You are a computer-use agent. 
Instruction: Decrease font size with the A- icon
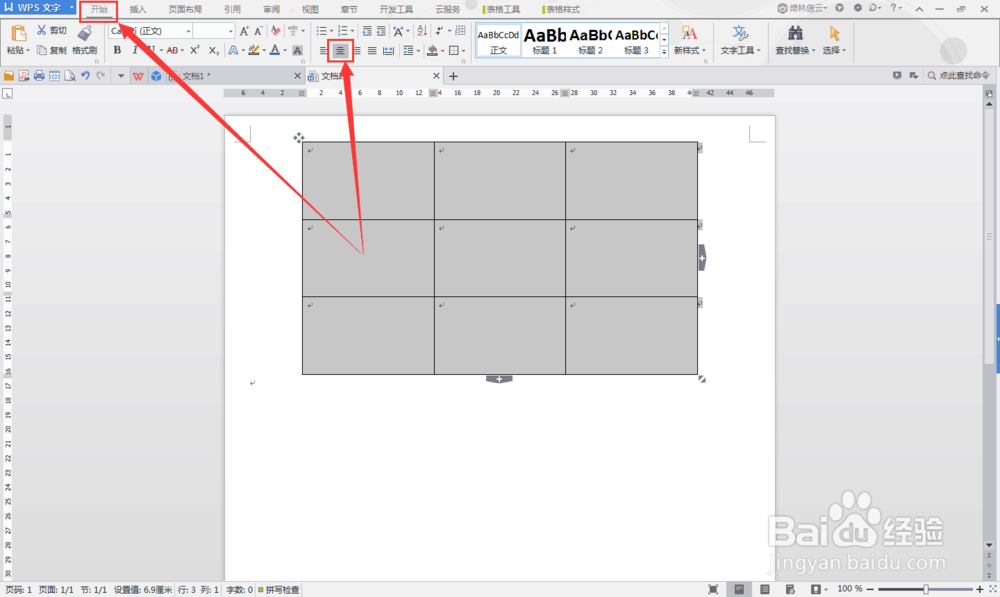coord(258,31)
